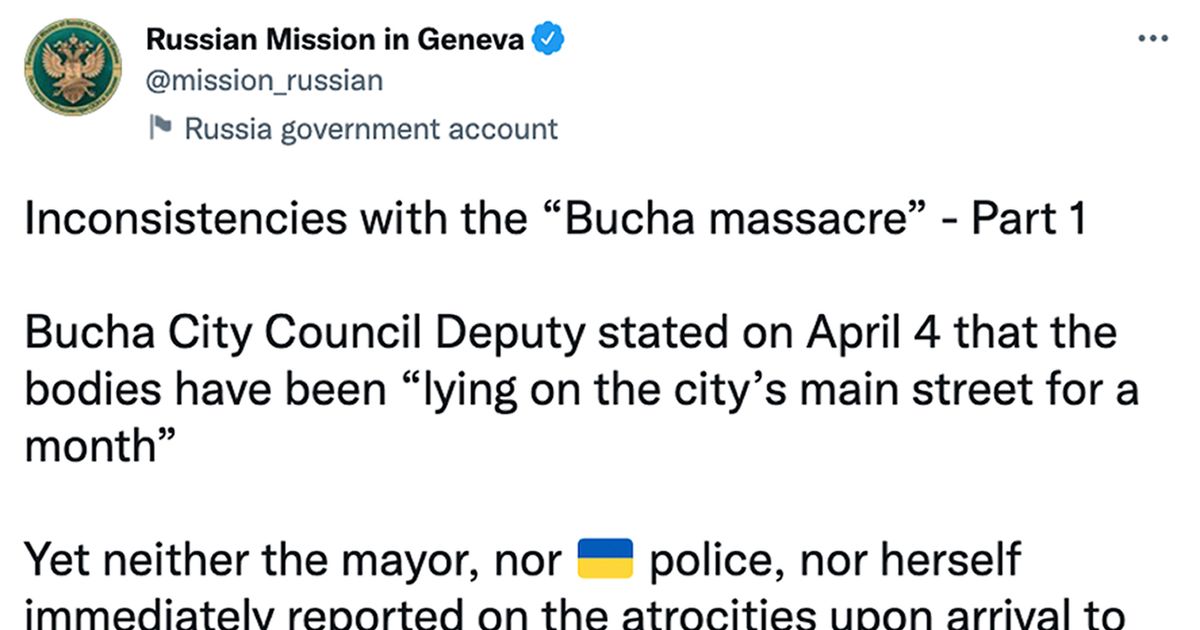Click the Ukrainian flag emoji
The width and height of the screenshot is (1200, 630).
pyautogui.click(x=606, y=559)
